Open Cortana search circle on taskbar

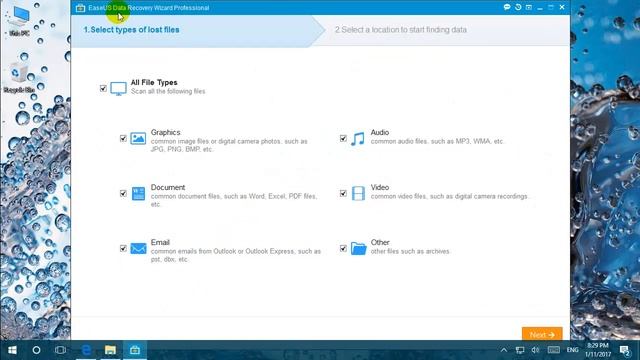36,350
